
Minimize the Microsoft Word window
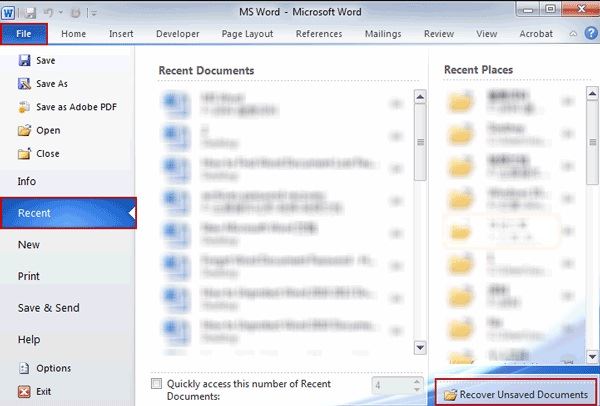[x=528, y=10]
